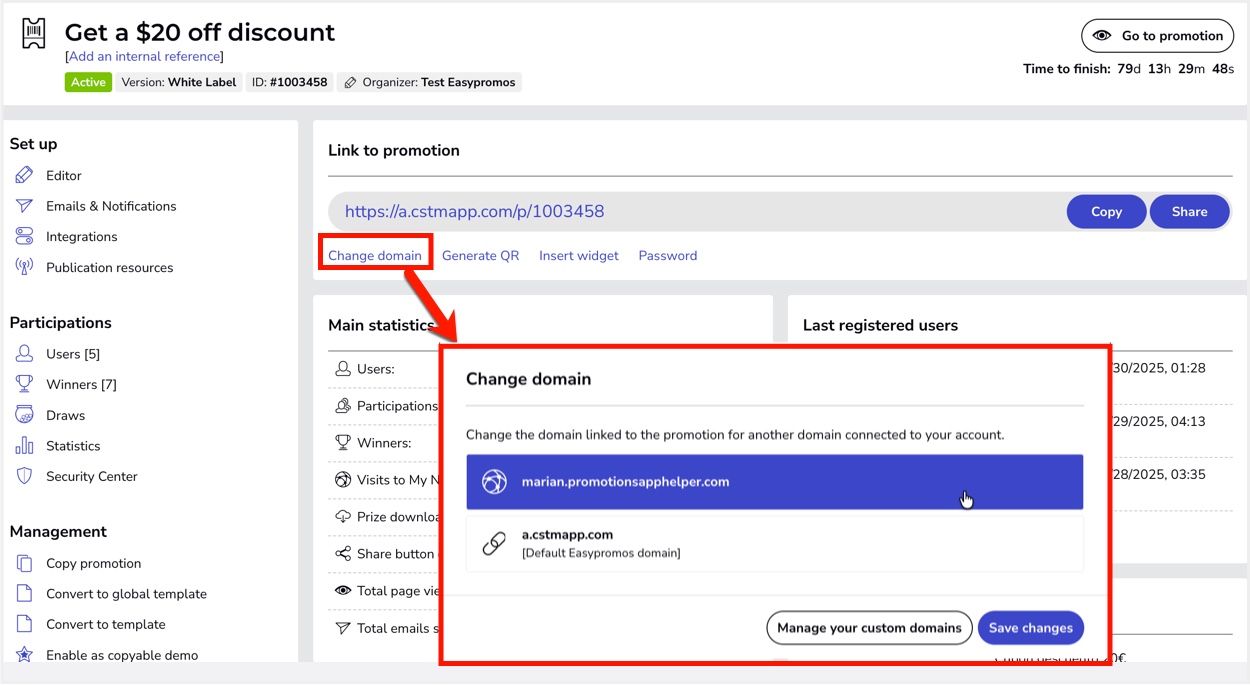Click the Winners trophy icon in sidebar

pyautogui.click(x=25, y=385)
